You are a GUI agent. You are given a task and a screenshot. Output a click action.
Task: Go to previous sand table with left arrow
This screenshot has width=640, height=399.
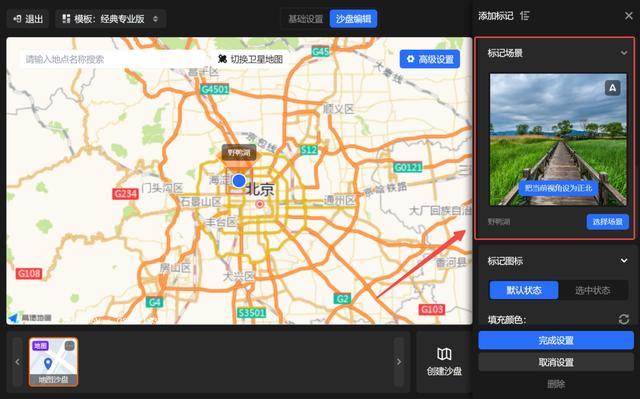17,362
